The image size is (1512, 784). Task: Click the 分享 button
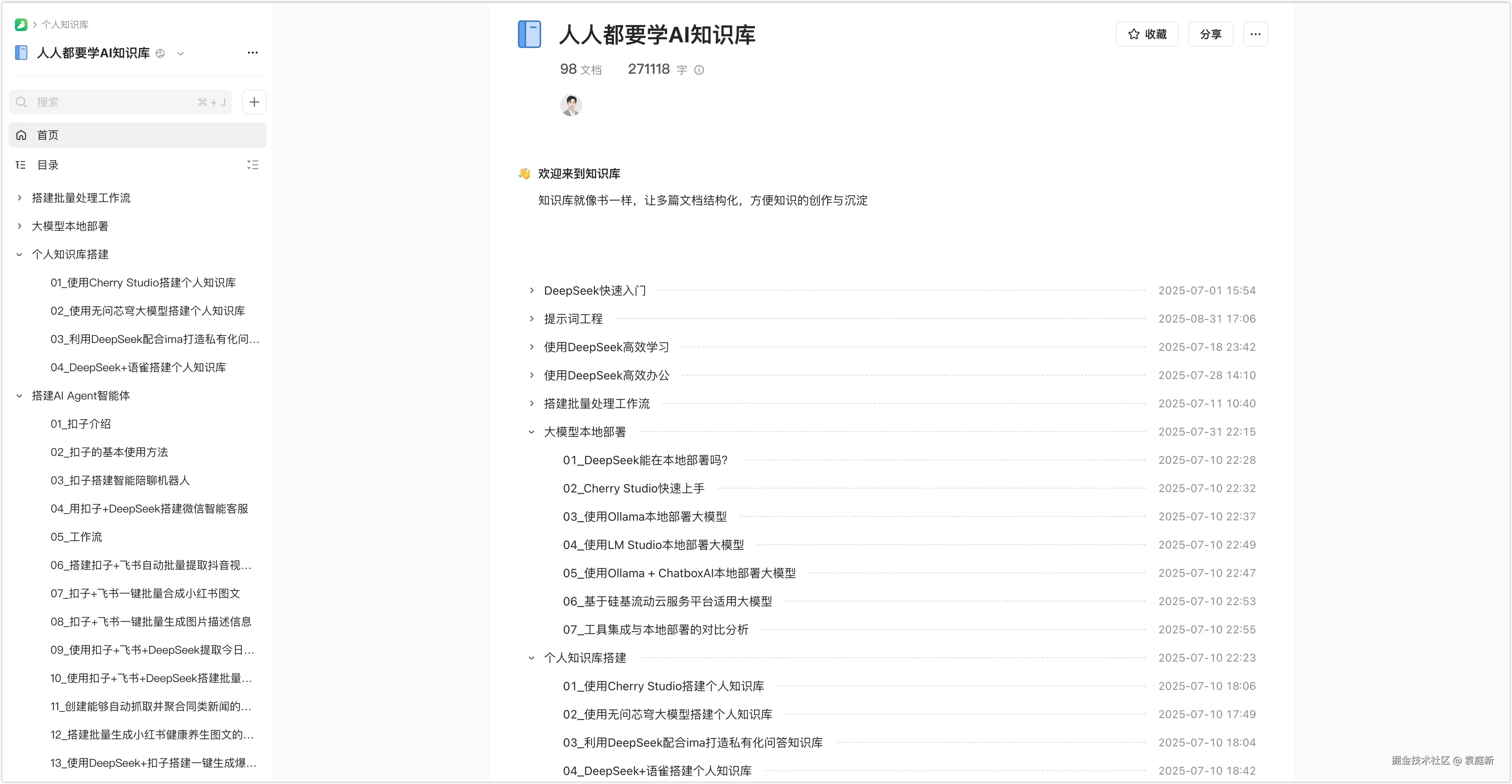(1210, 34)
